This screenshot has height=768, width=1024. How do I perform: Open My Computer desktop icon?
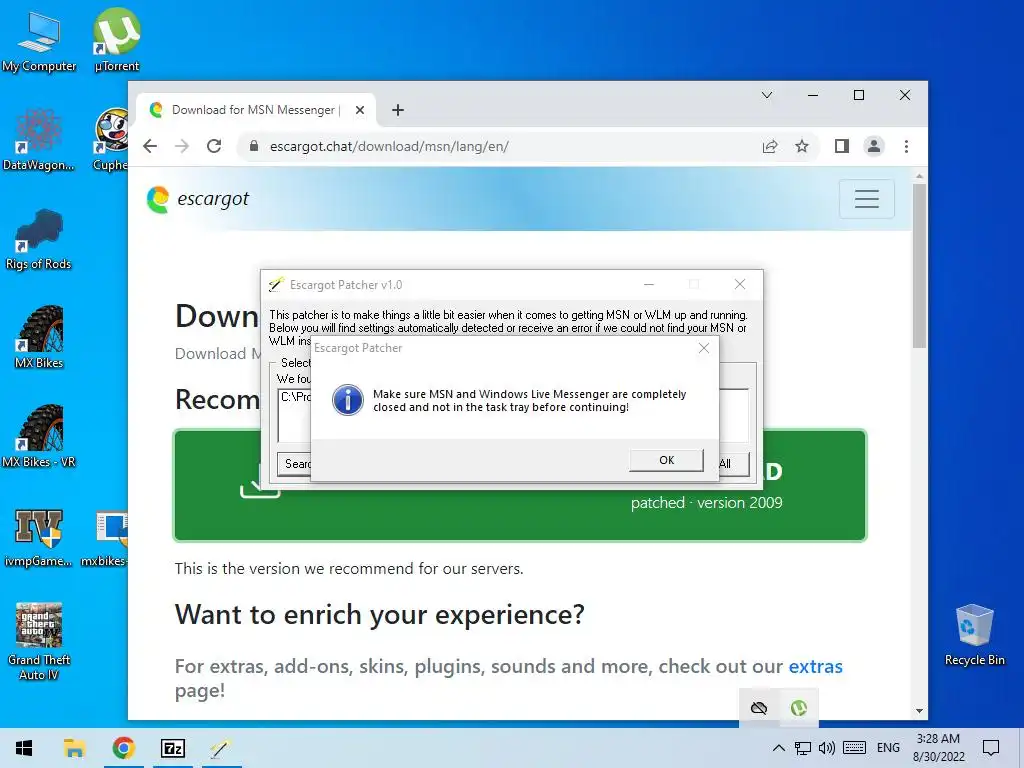pos(39,42)
